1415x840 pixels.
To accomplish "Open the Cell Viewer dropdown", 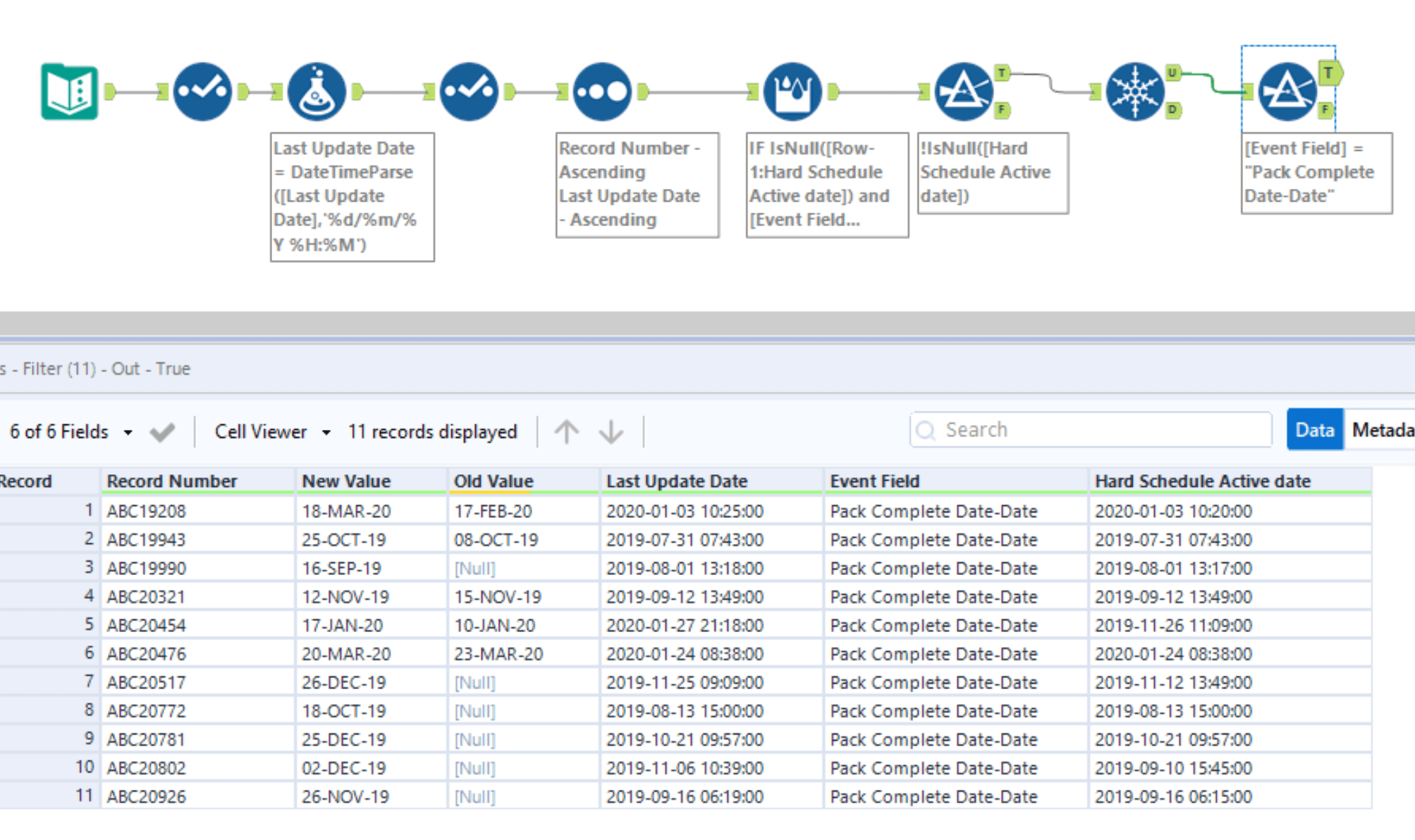I will click(326, 431).
